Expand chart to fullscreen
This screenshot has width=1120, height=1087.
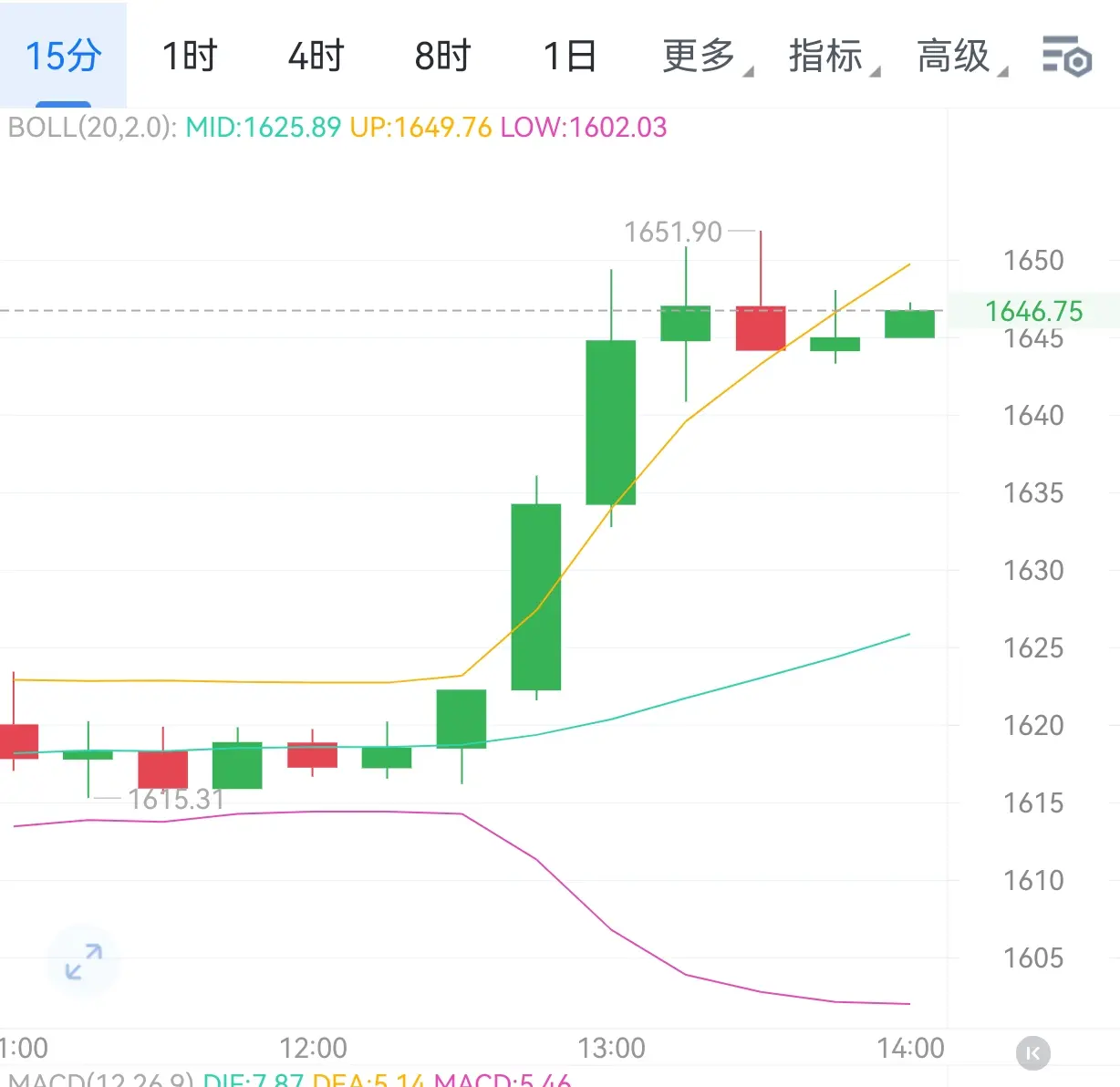(83, 962)
